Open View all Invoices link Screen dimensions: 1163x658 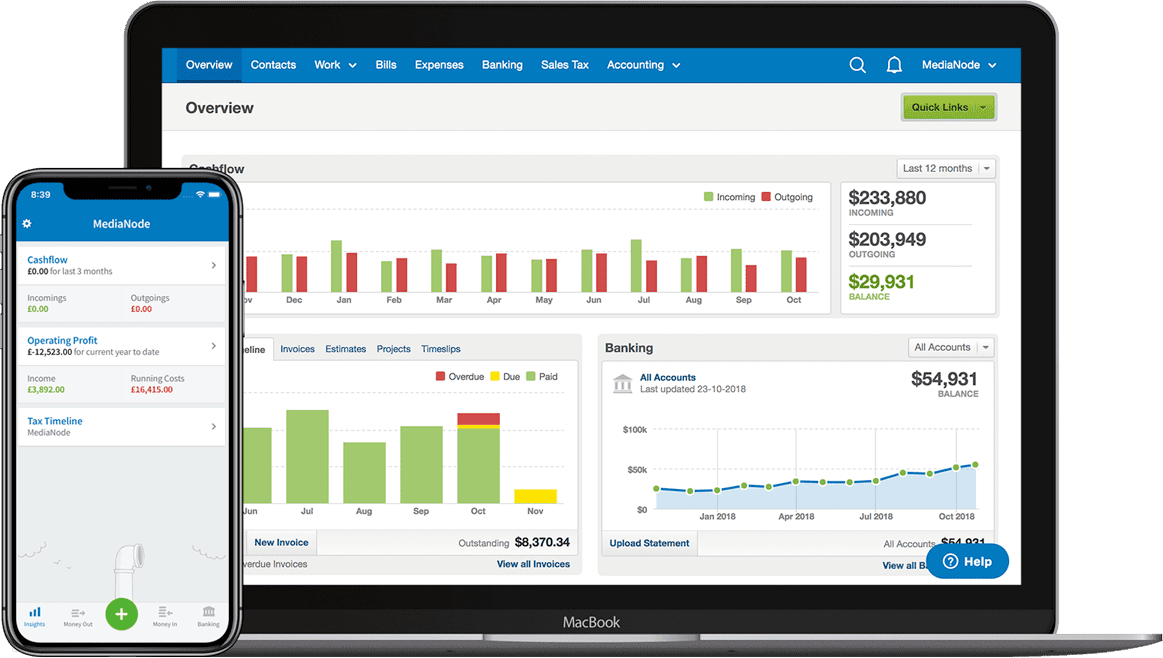533,564
